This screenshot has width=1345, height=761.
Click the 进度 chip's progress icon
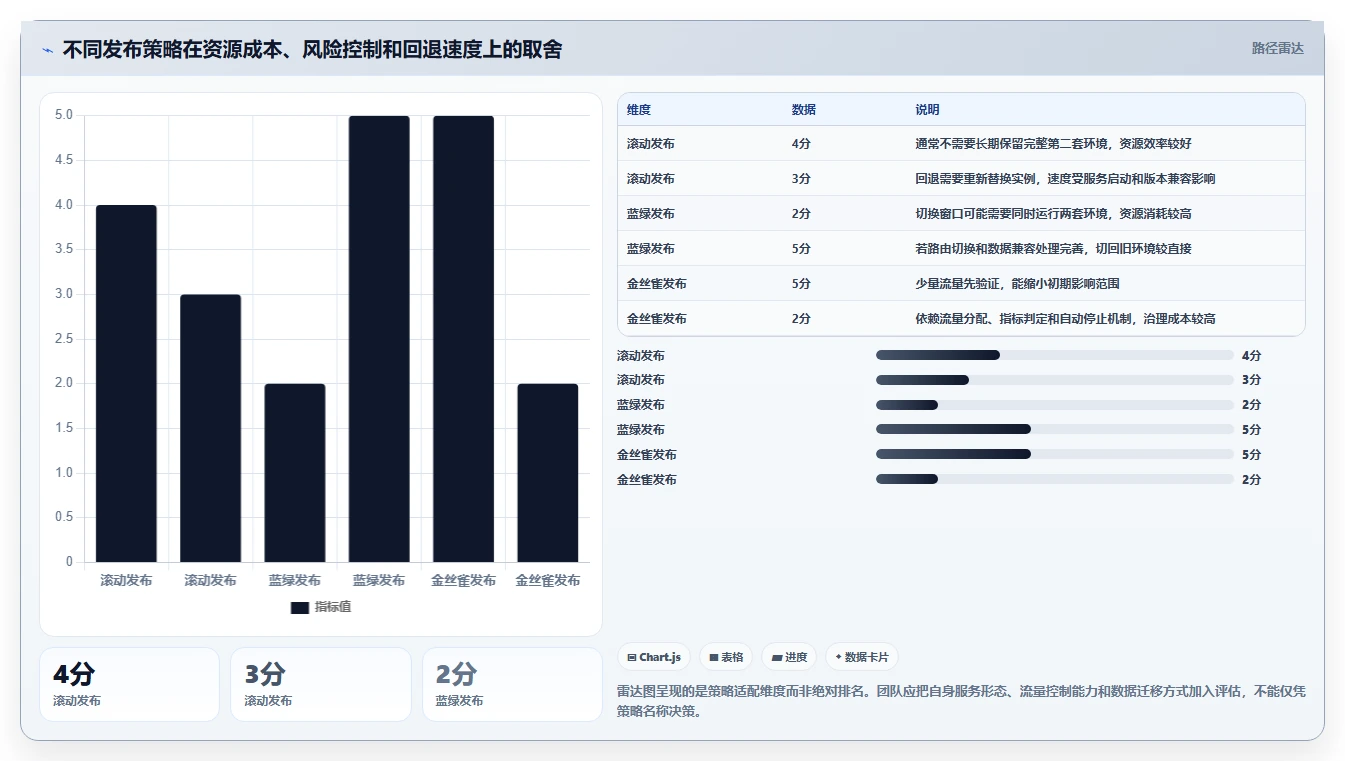point(777,658)
